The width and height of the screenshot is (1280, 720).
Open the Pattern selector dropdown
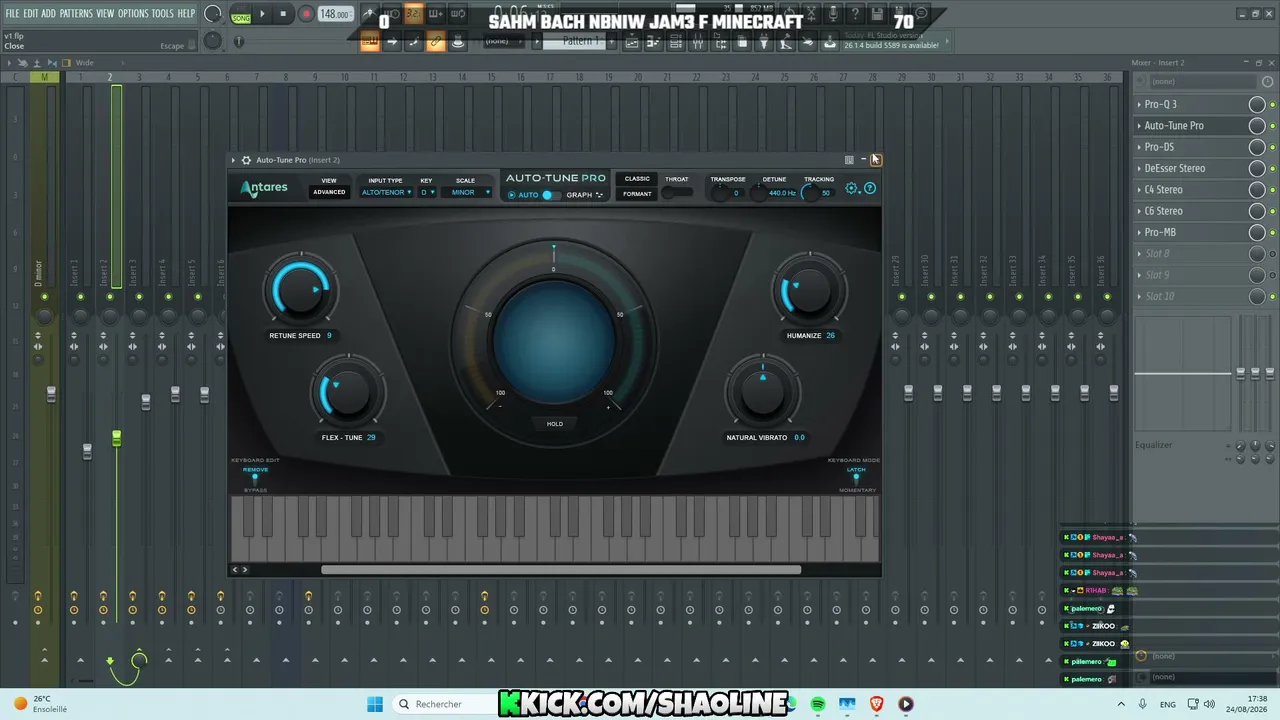[x=576, y=42]
